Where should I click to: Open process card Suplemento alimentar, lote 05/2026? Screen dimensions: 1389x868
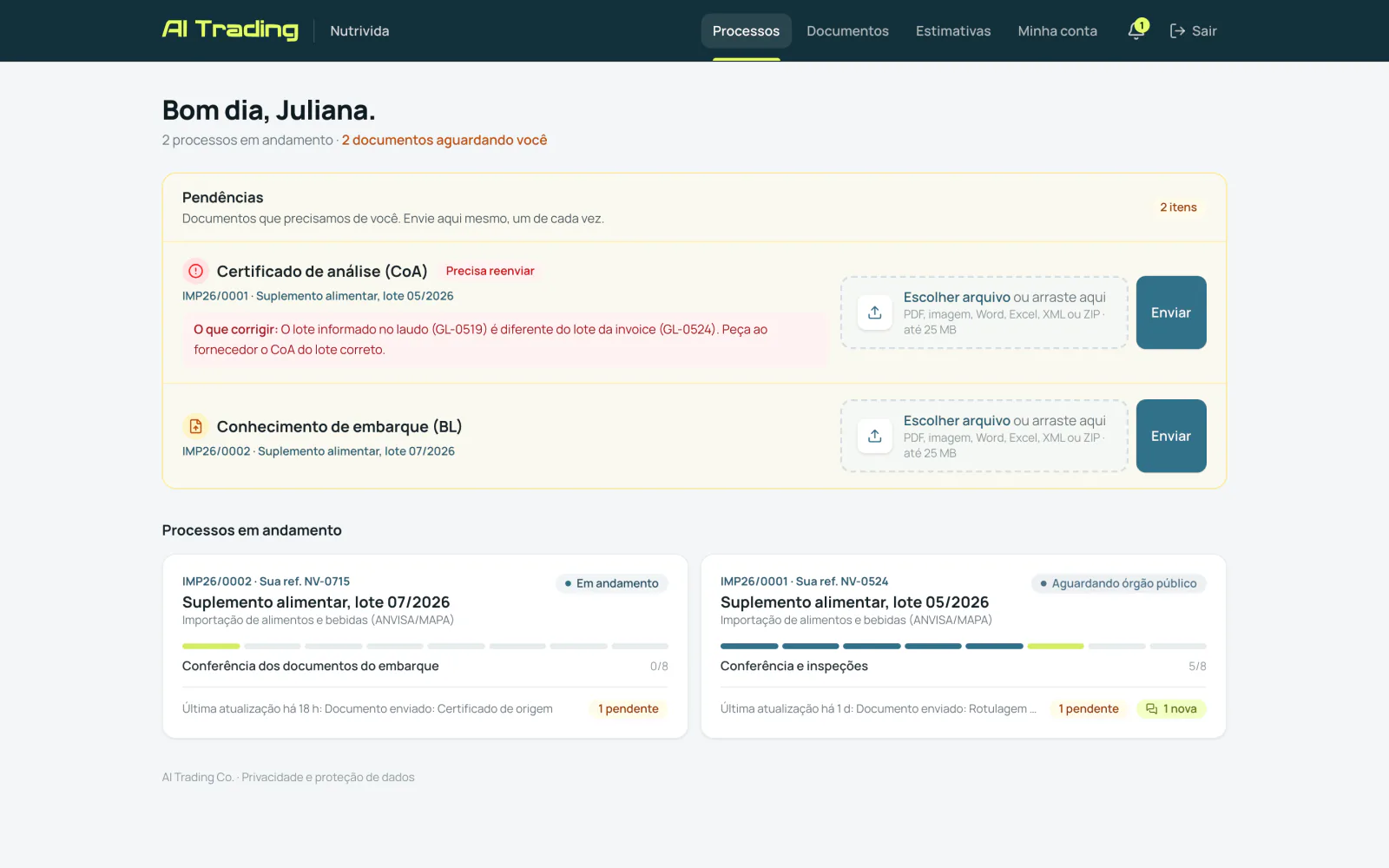tap(964, 647)
